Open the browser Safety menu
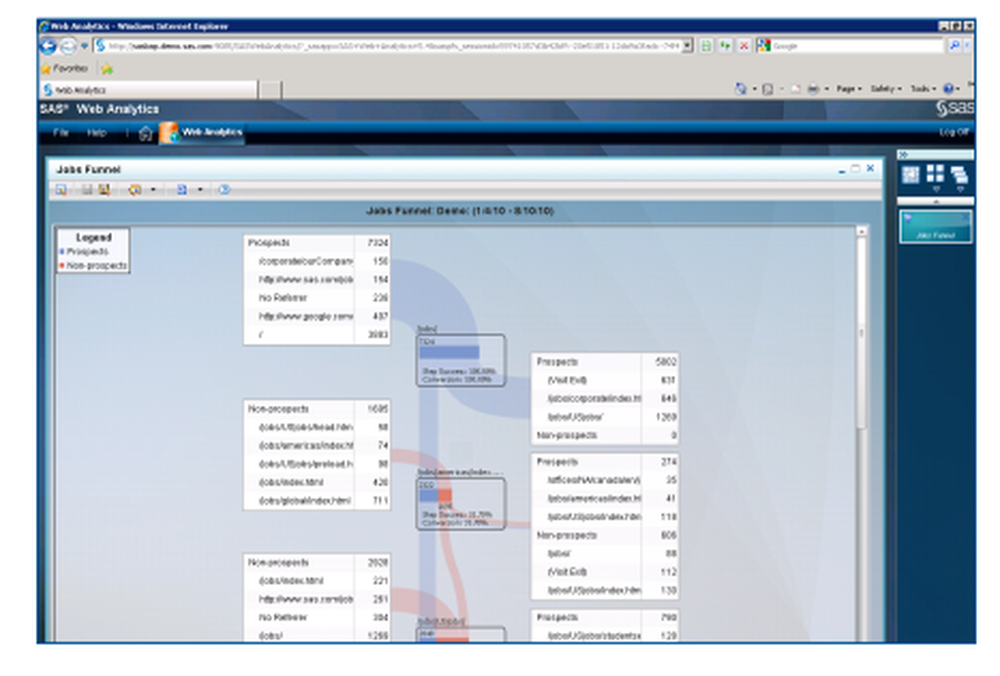This screenshot has height=676, width=1000. [886, 89]
